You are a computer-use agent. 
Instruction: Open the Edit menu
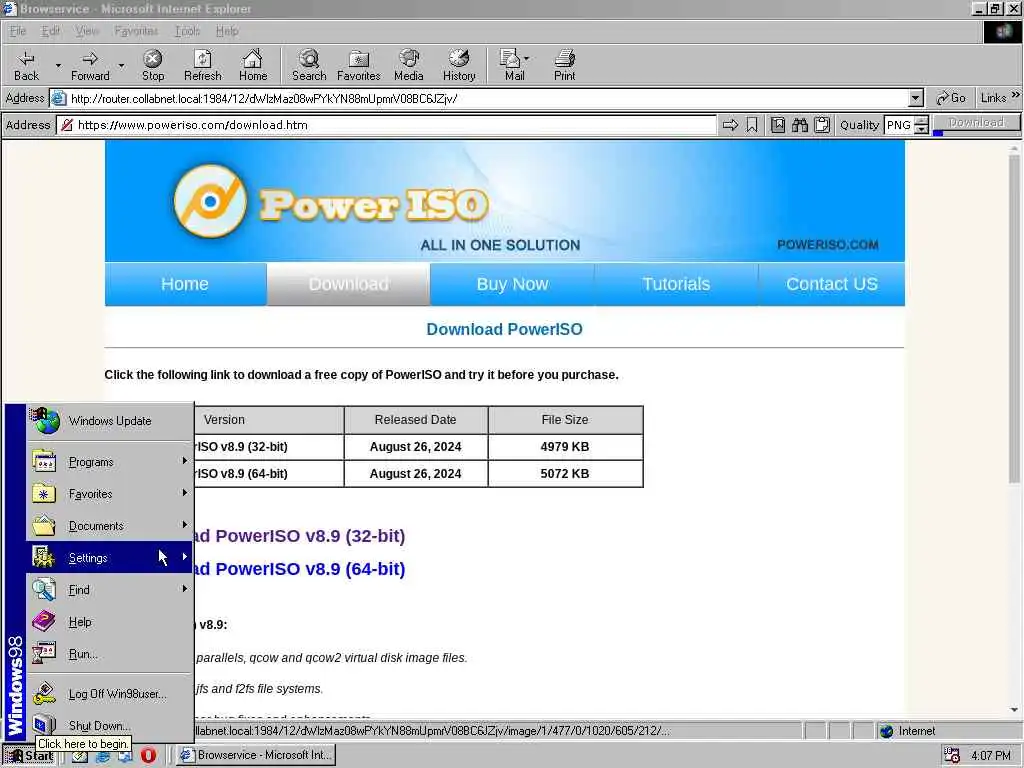pyautogui.click(x=50, y=31)
